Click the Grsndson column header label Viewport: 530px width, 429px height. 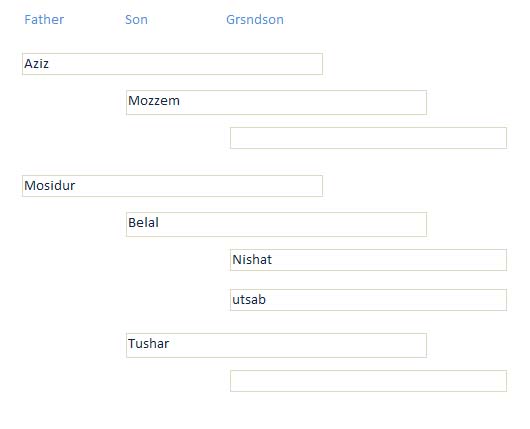point(255,20)
